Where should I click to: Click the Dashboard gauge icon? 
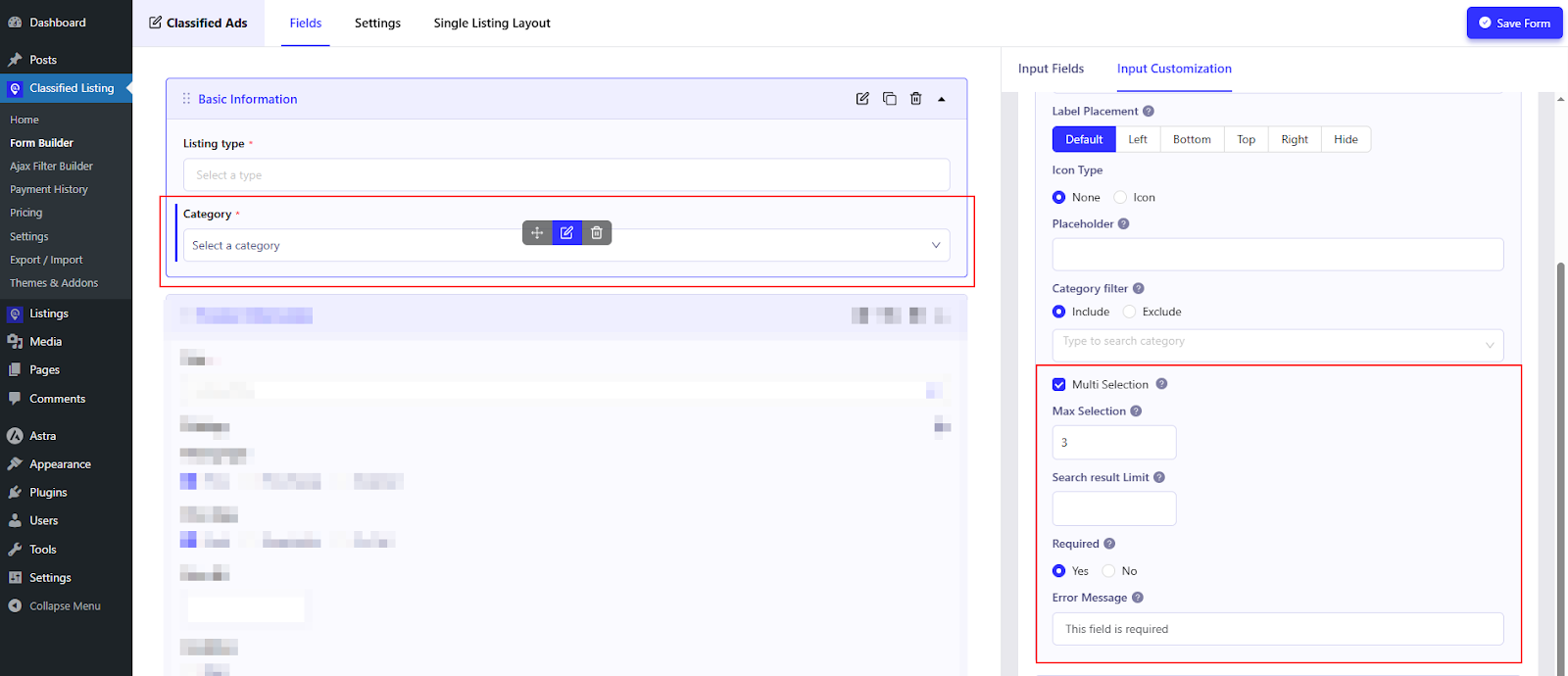(15, 23)
